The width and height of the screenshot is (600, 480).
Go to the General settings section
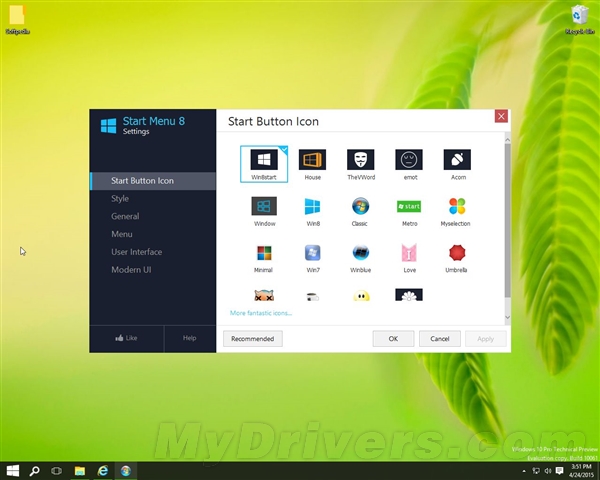tap(153, 216)
